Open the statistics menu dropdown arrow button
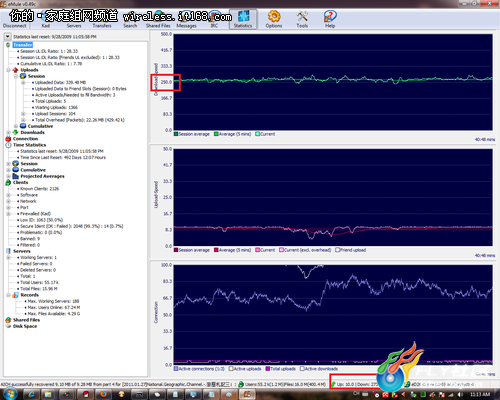500x400 pixels. 7,36
